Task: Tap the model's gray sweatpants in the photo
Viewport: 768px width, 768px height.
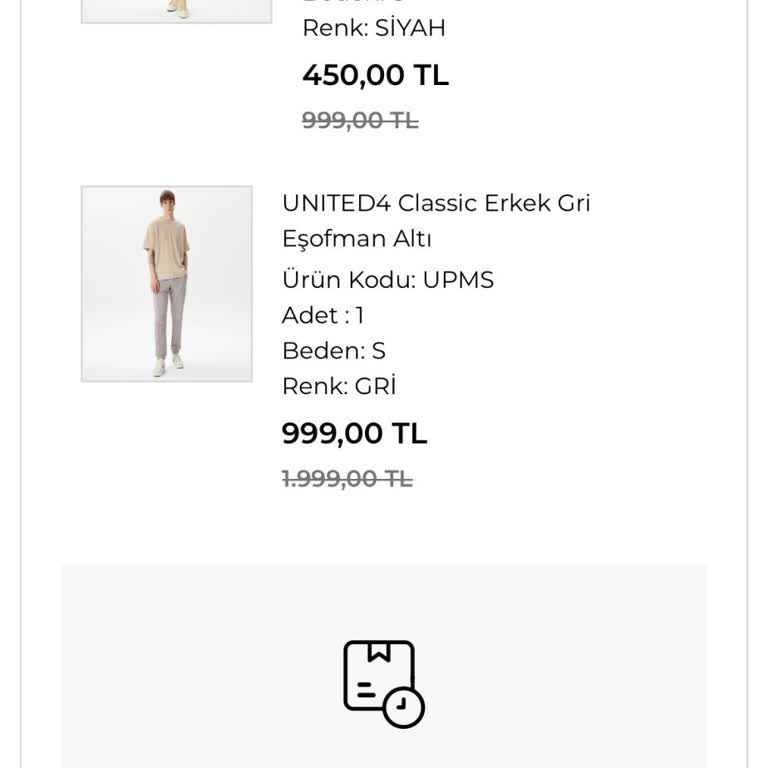Action: coord(170,315)
